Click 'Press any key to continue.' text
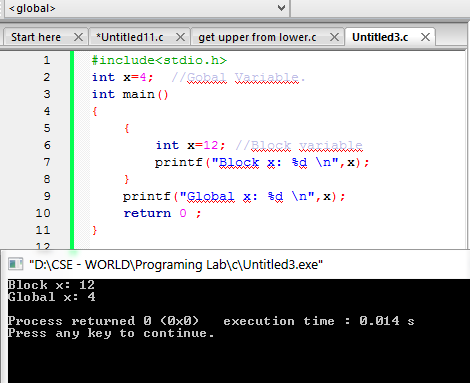The width and height of the screenshot is (470, 383). pos(111,333)
